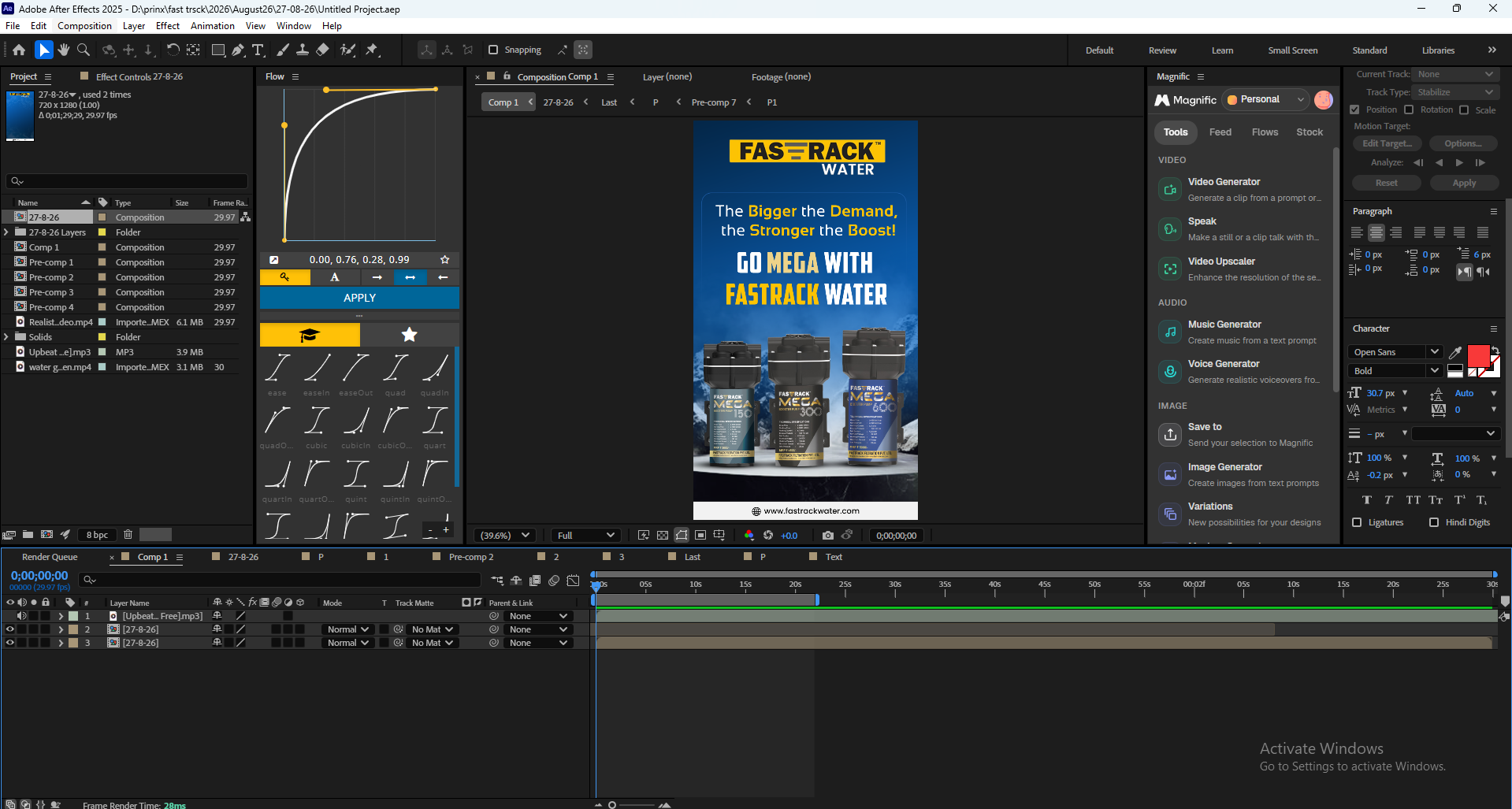1512x809 pixels.
Task: Select the easeOut curve preset in Flow
Action: coord(355,373)
